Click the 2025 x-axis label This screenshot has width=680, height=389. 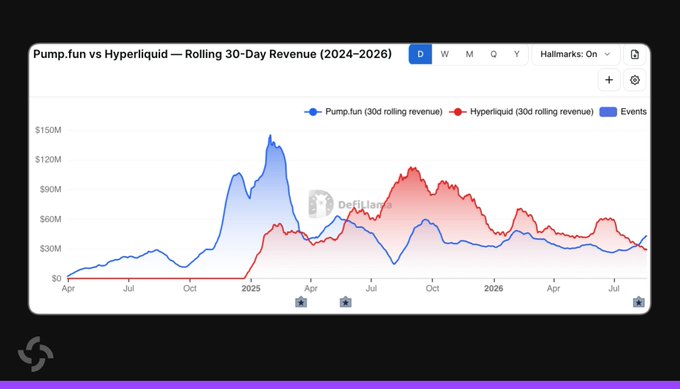(251, 288)
